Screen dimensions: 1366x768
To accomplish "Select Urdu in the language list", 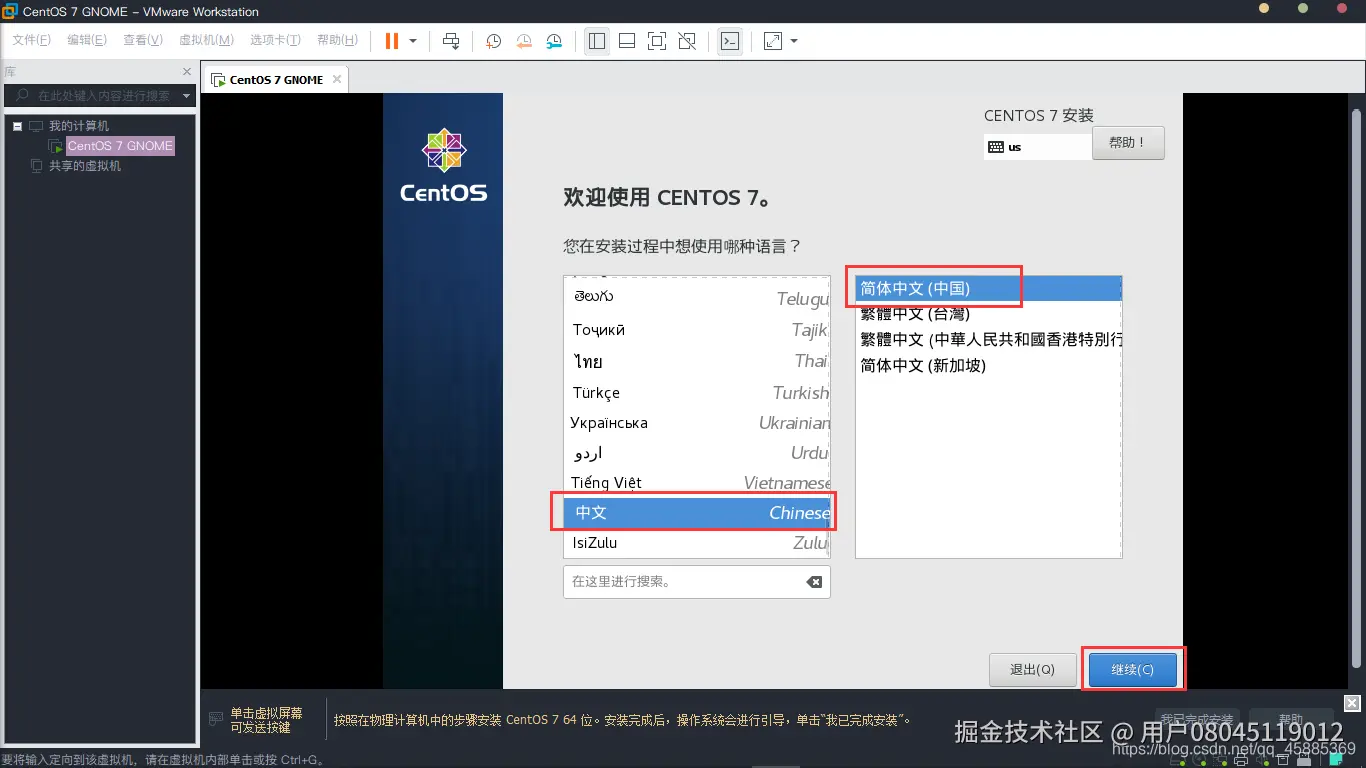I will click(697, 453).
